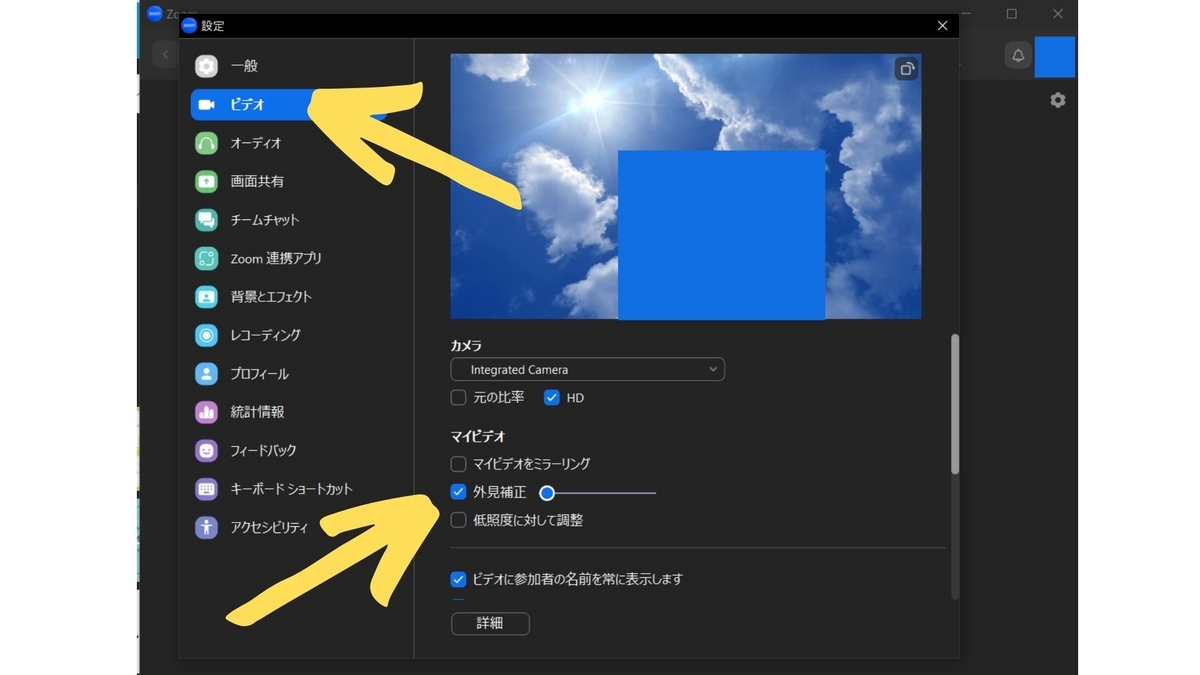Click the Share Screen (画面共有) icon

pos(206,182)
